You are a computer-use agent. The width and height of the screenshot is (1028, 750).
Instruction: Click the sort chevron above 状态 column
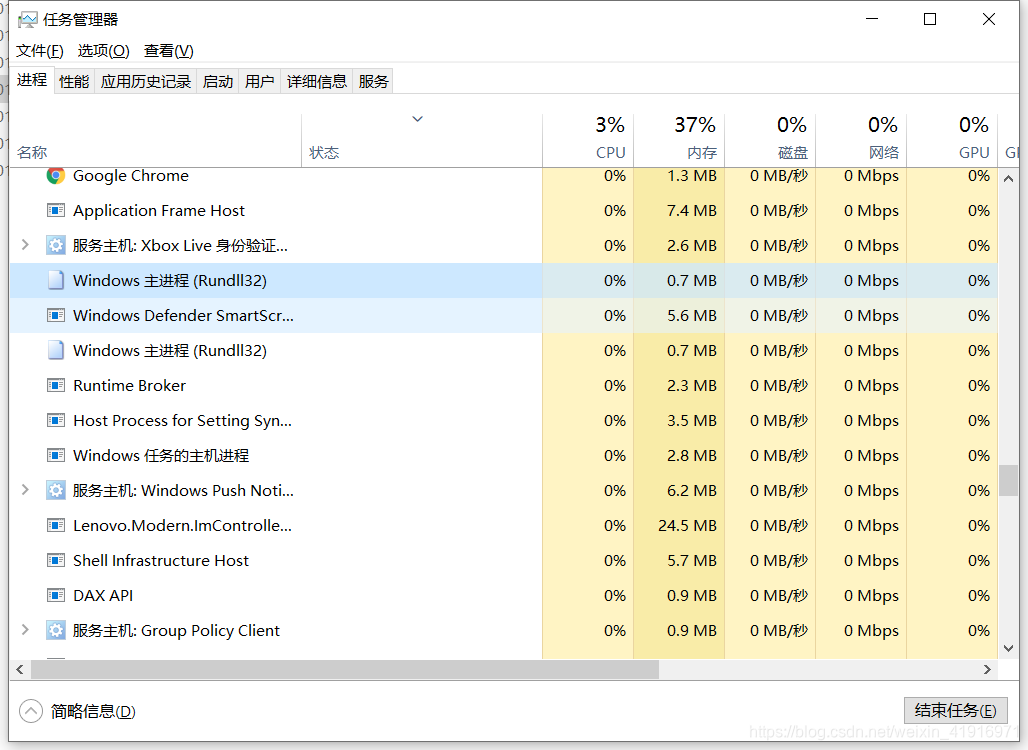pyautogui.click(x=417, y=119)
